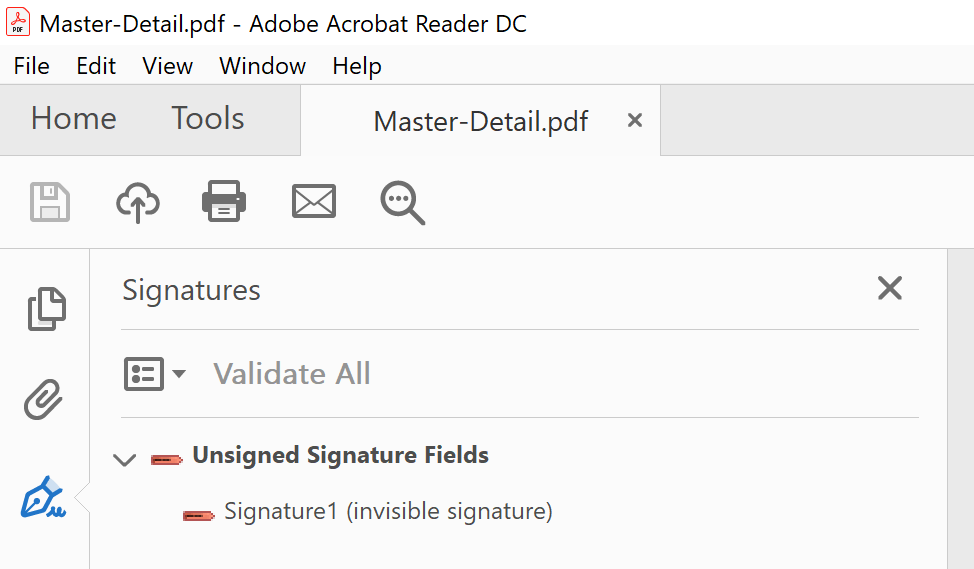974x569 pixels.
Task: Show the Attachments paperclip panel
Action: coord(44,402)
